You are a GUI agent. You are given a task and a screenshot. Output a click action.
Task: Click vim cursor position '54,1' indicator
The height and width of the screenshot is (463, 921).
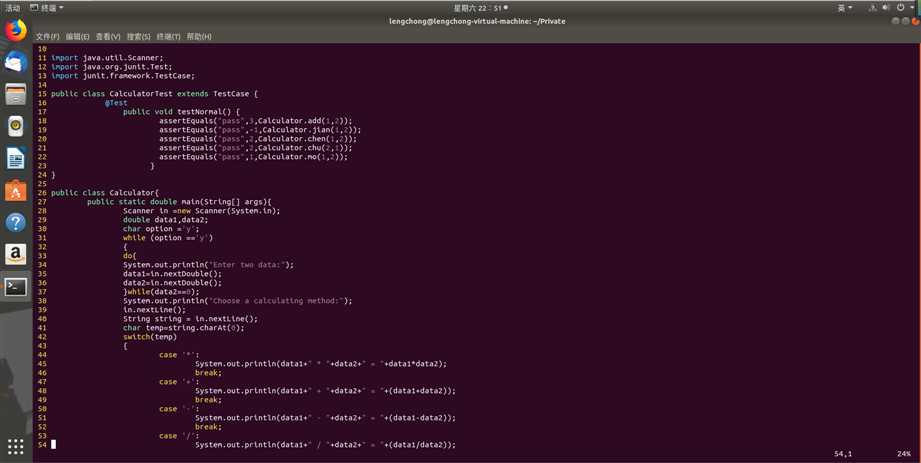tap(843, 454)
